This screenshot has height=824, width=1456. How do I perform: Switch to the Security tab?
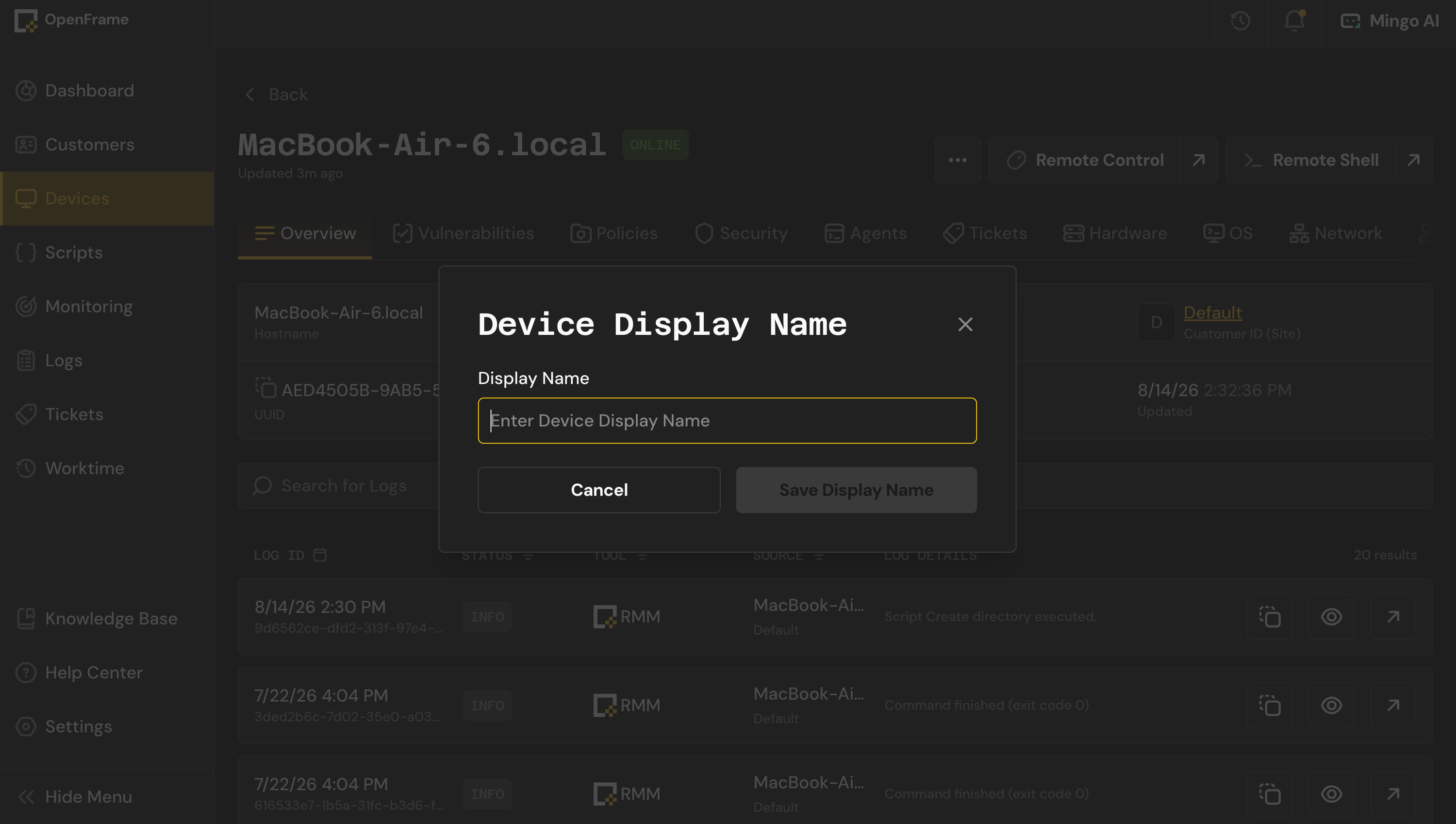pos(741,234)
